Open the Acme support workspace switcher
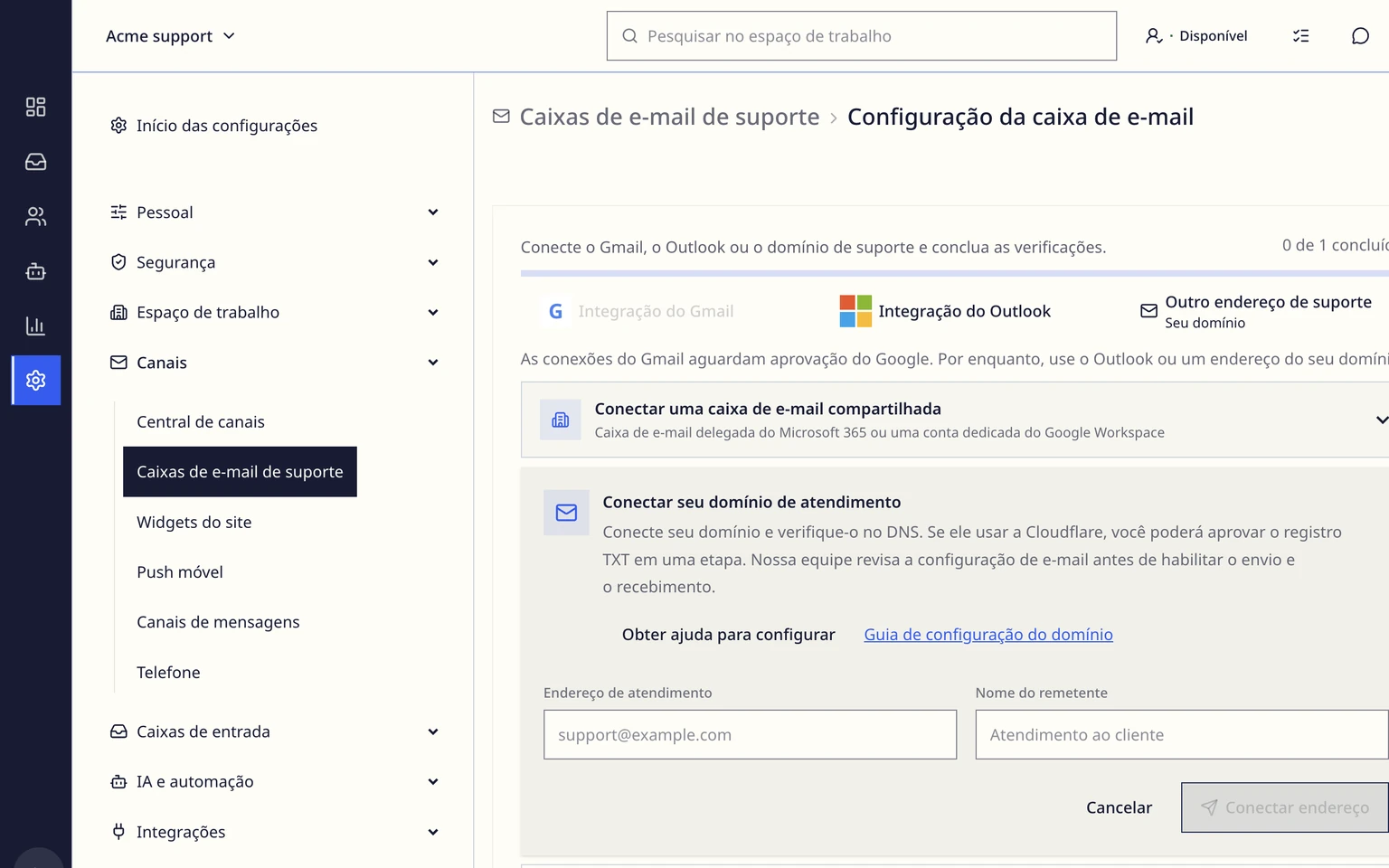 coord(170,36)
